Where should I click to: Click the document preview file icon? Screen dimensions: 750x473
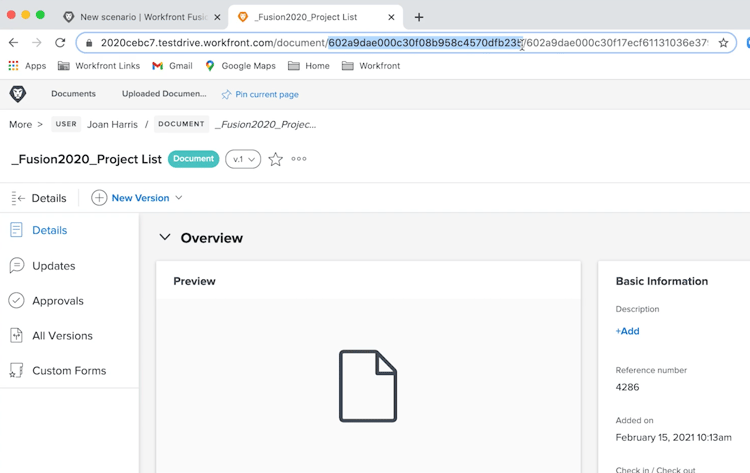(x=368, y=386)
